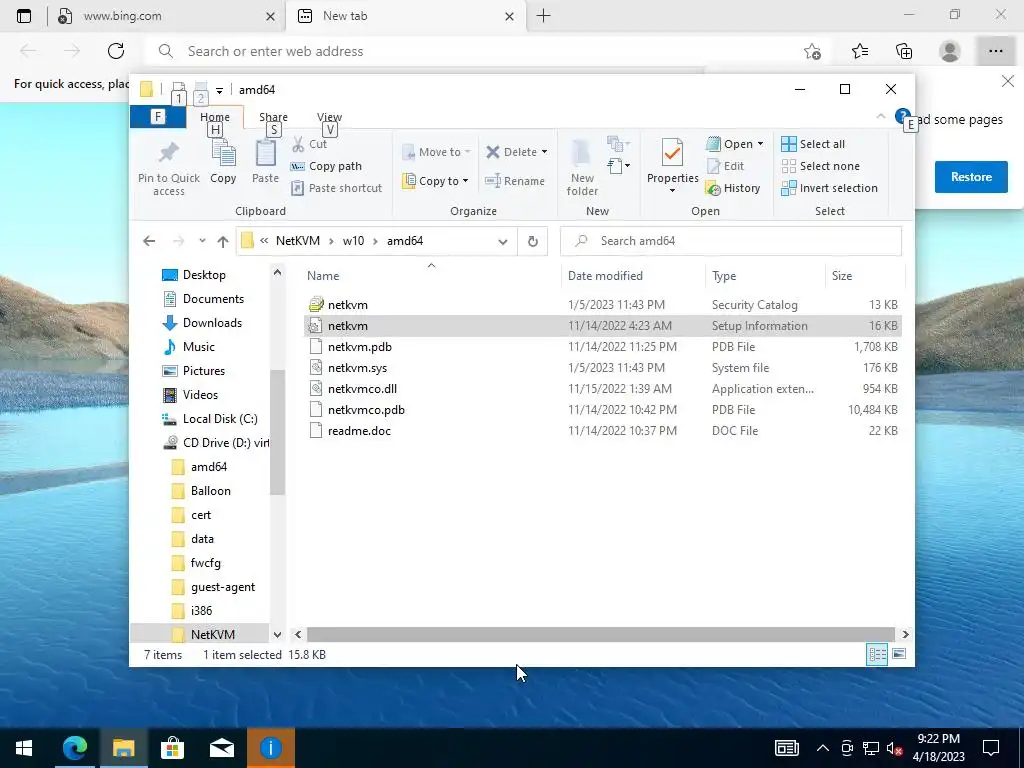1024x768 pixels.
Task: Collapse the ribbon with chevron
Action: click(880, 116)
